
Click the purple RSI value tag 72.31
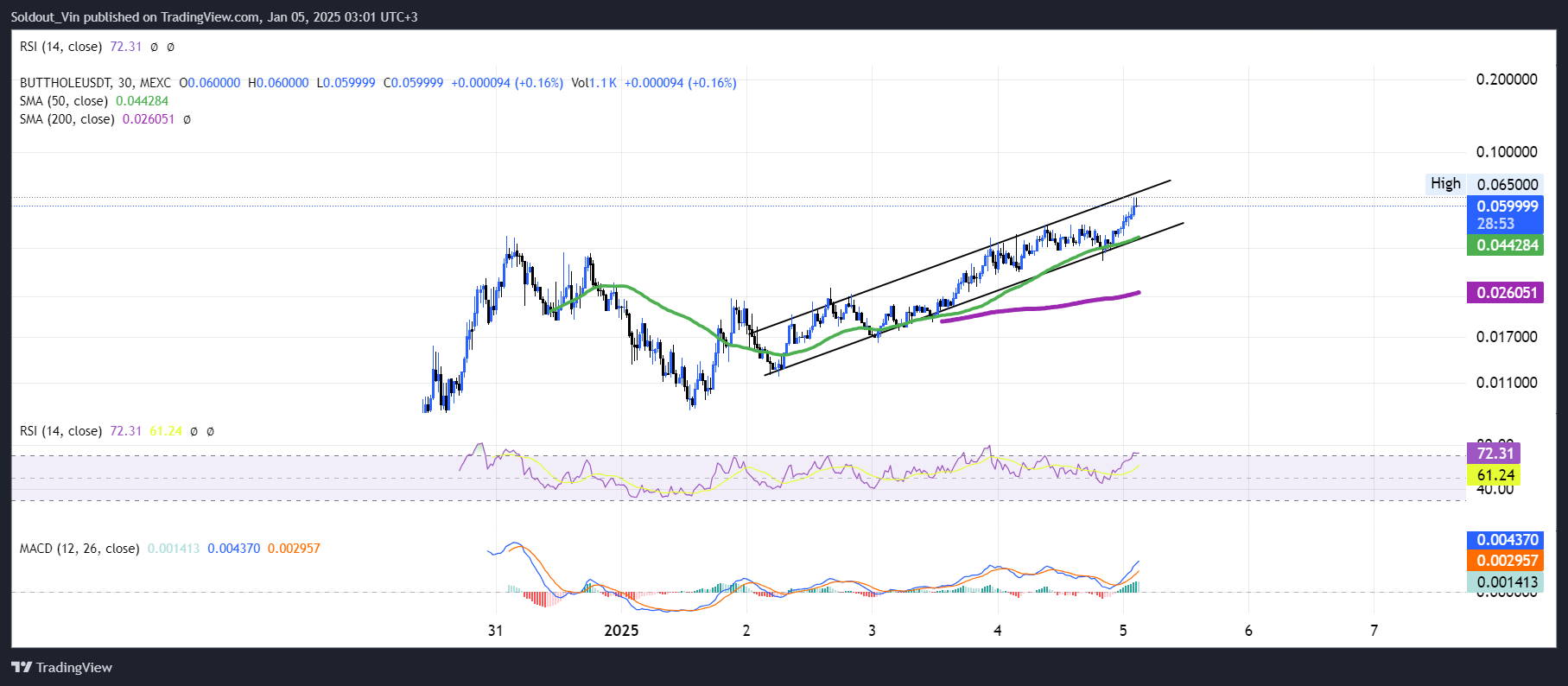click(x=1494, y=454)
